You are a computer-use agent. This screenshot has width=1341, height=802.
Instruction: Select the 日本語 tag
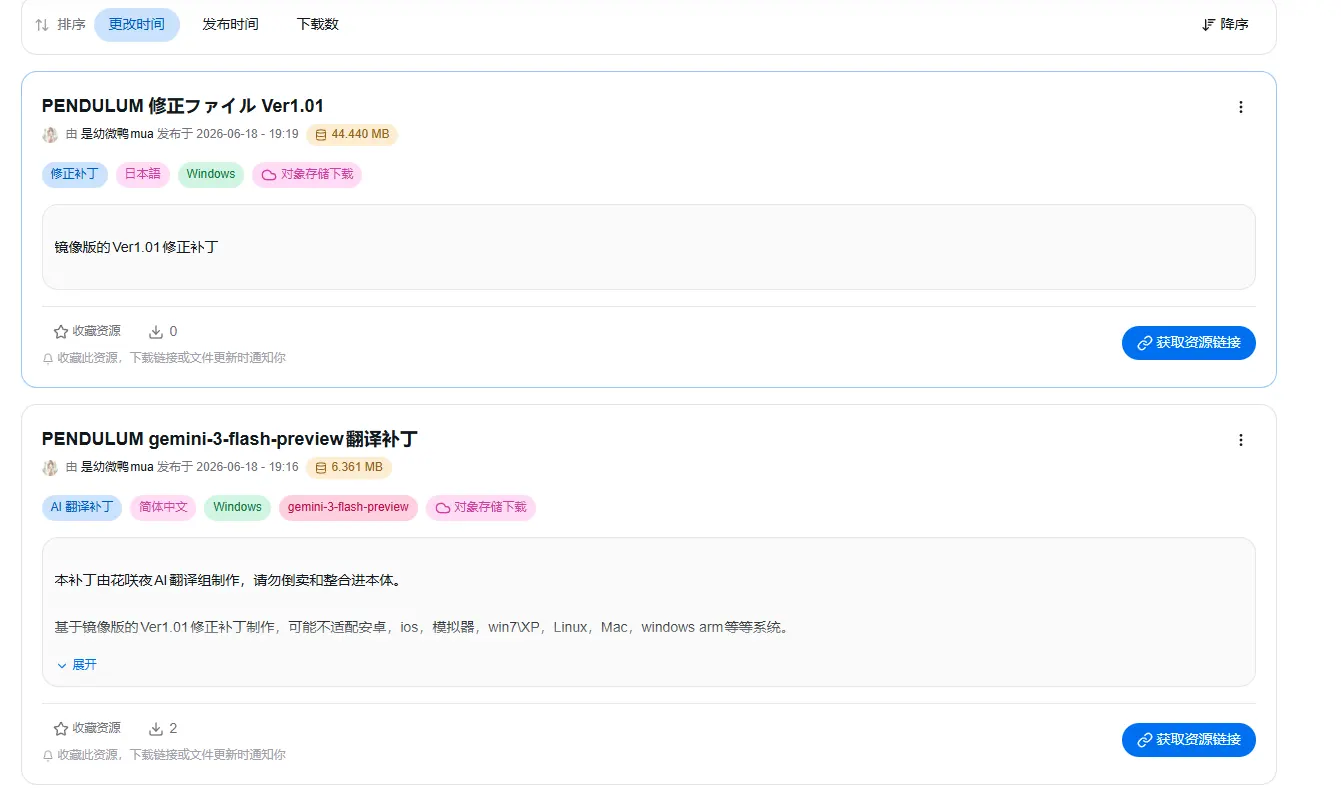tap(143, 174)
